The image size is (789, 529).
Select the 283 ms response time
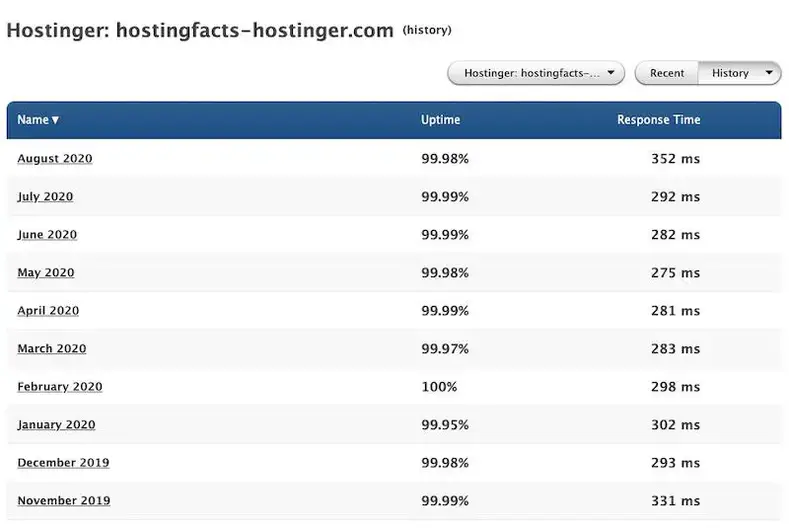tap(675, 348)
